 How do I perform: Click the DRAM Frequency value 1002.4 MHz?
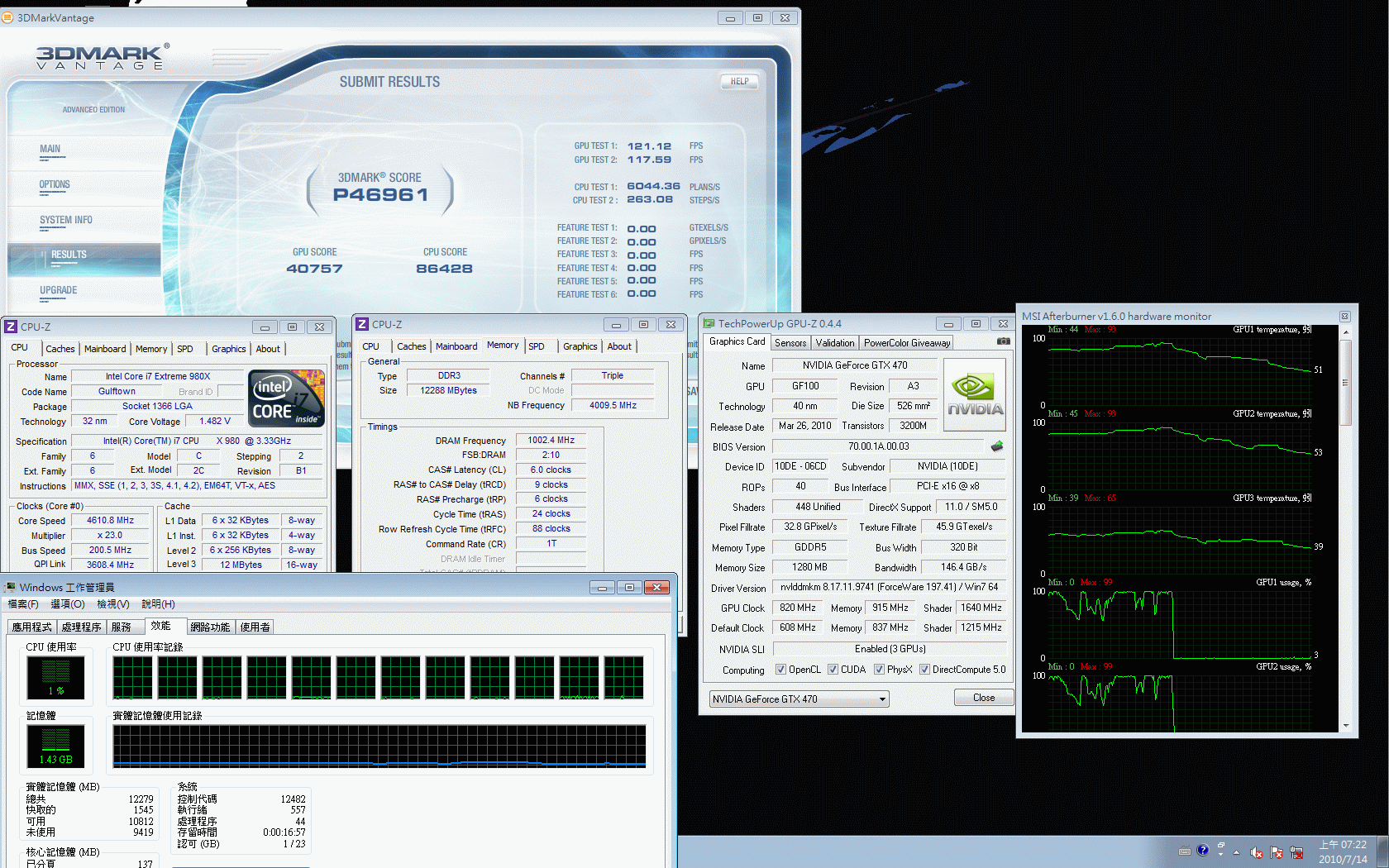(551, 441)
